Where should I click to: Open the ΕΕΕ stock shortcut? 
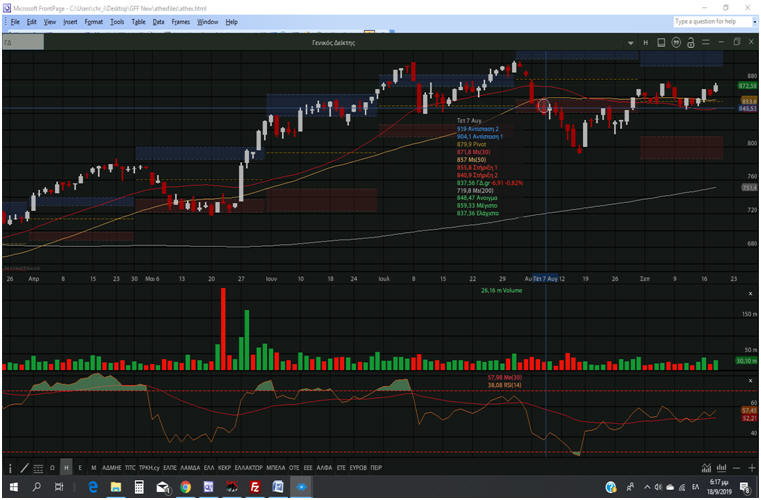pos(308,468)
